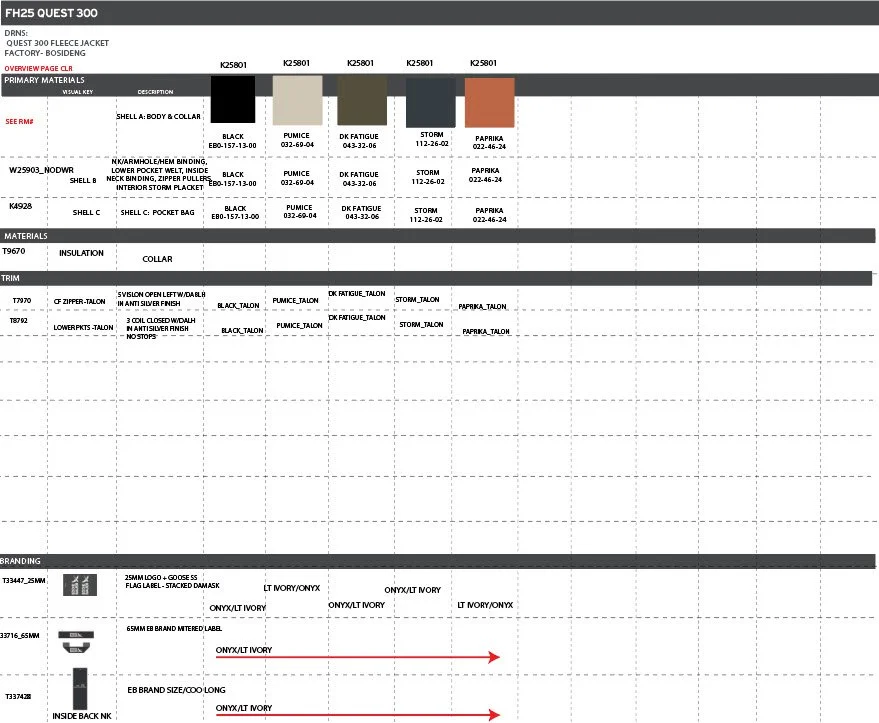The height and width of the screenshot is (723, 879).
Task: Select the LOWER PKTS-TALON cell
Action: click(84, 327)
